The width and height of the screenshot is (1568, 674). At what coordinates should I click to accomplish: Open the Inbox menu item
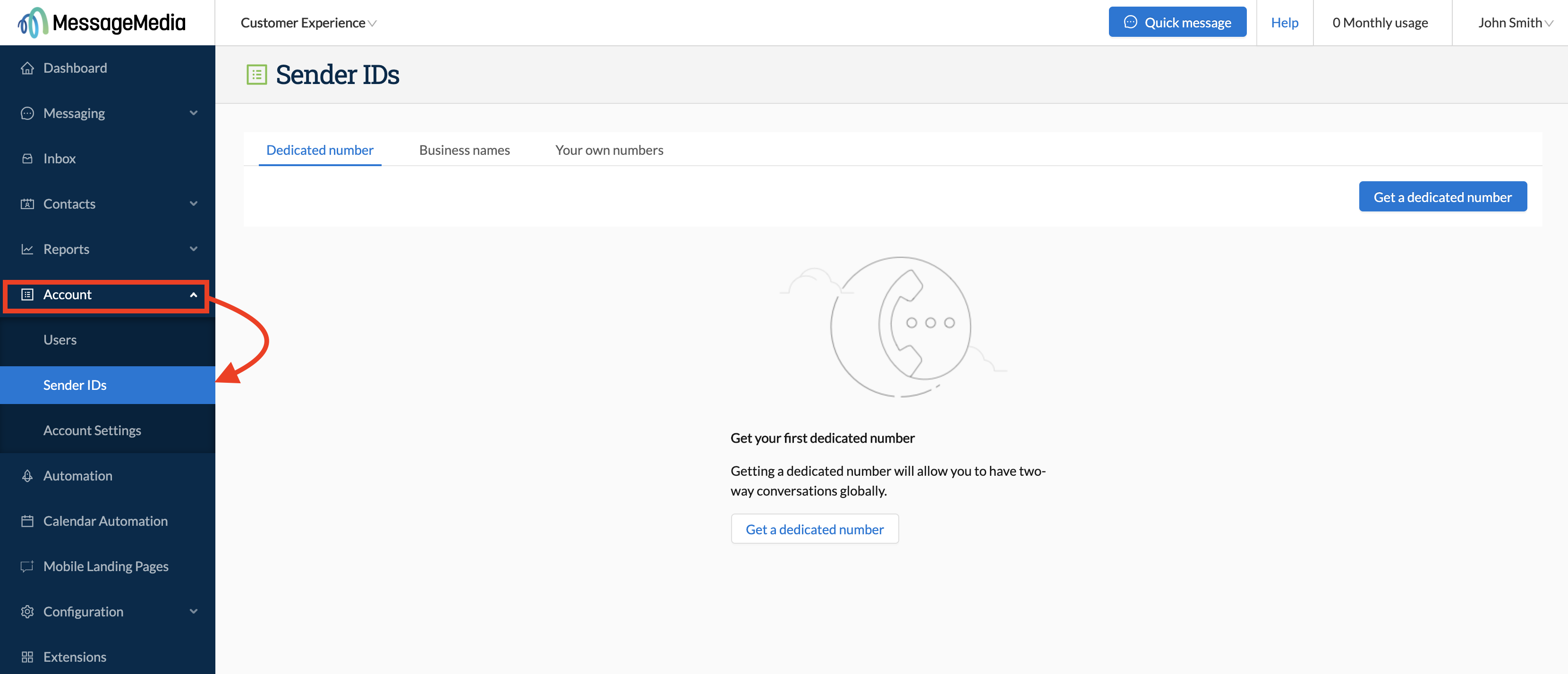[x=108, y=159]
